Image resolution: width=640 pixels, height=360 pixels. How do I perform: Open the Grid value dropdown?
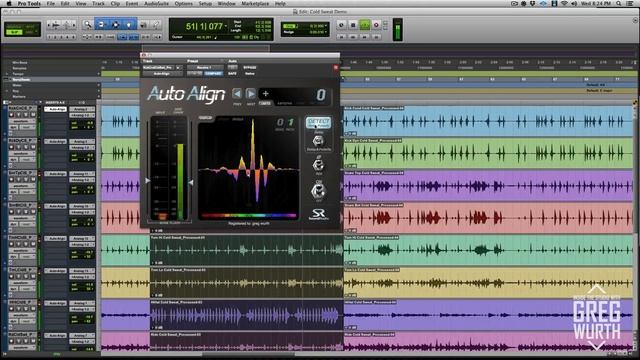click(326, 26)
